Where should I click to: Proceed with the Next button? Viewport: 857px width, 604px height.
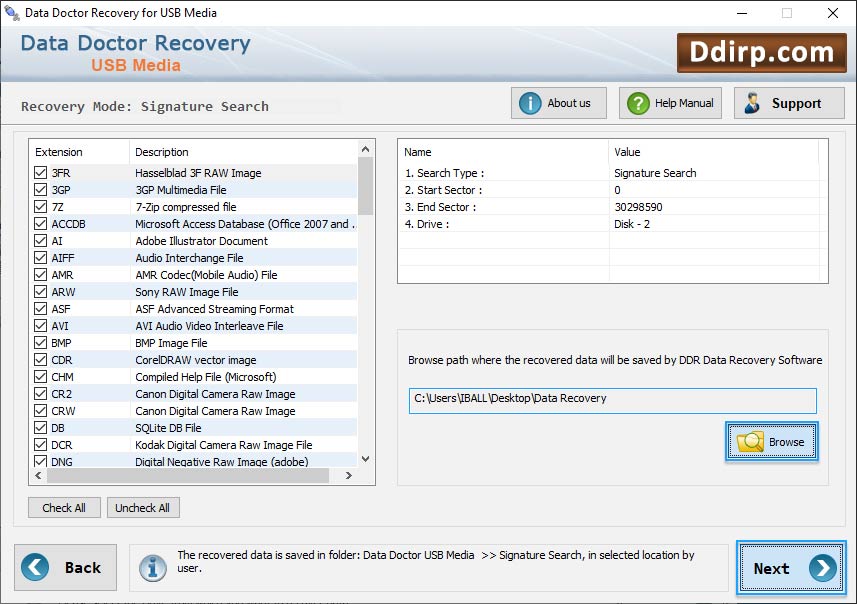(791, 568)
